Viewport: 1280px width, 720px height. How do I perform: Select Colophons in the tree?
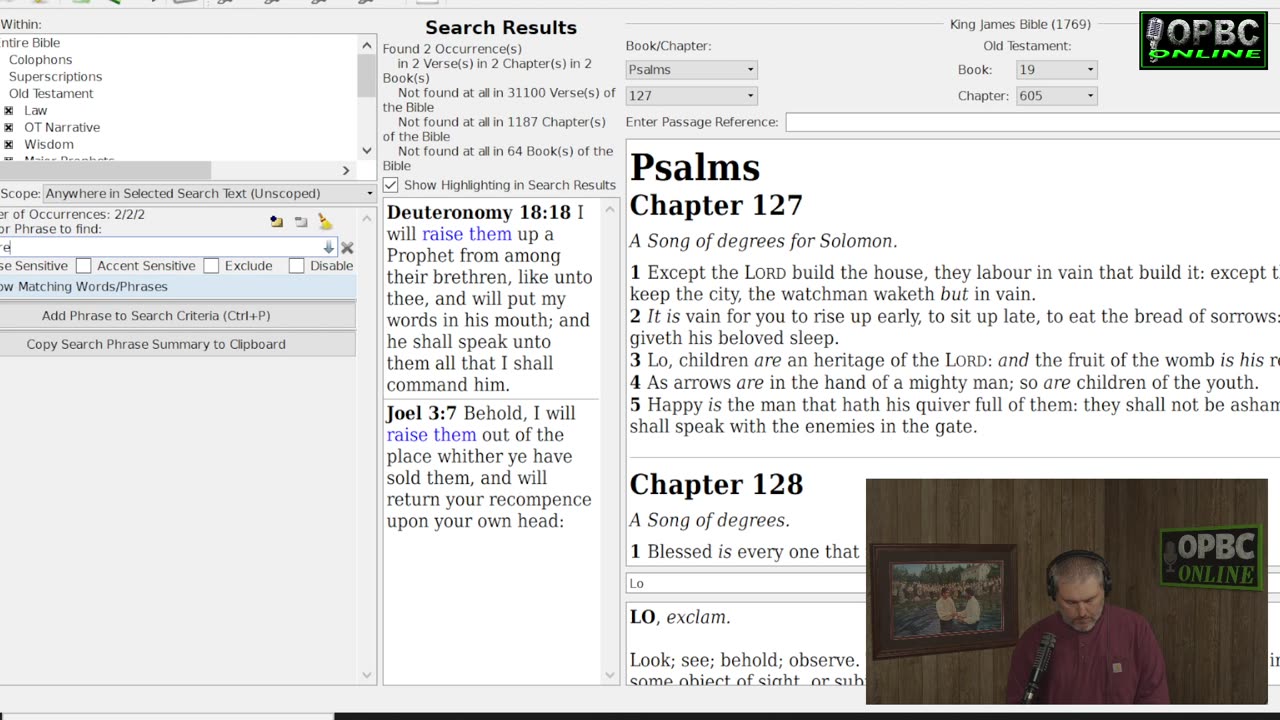[40, 60]
